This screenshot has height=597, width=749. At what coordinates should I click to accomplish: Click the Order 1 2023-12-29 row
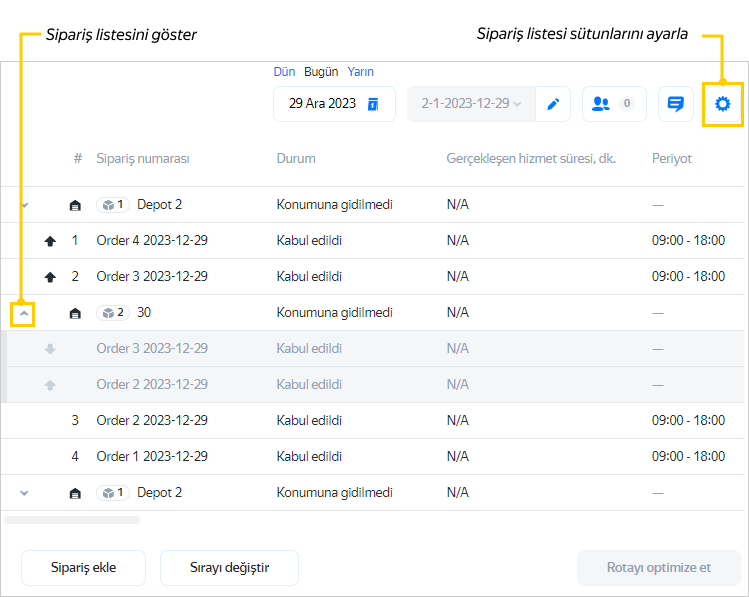[x=152, y=457]
